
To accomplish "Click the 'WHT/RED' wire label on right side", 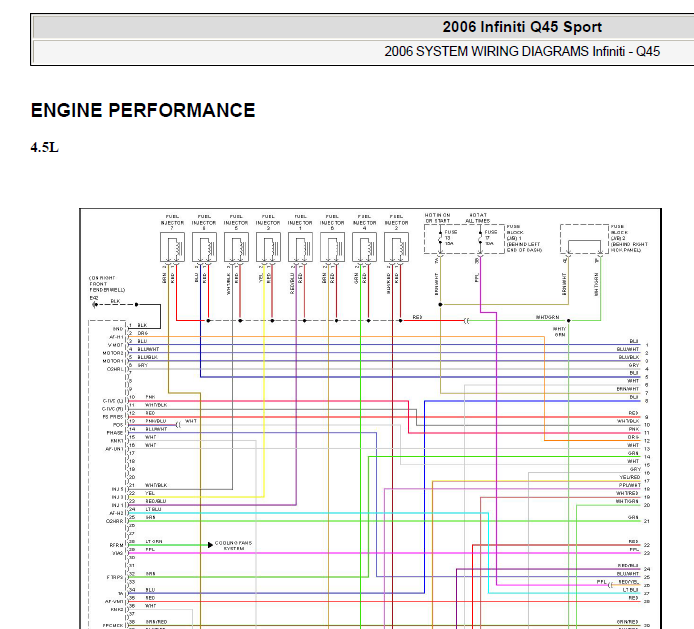I will pos(628,493).
